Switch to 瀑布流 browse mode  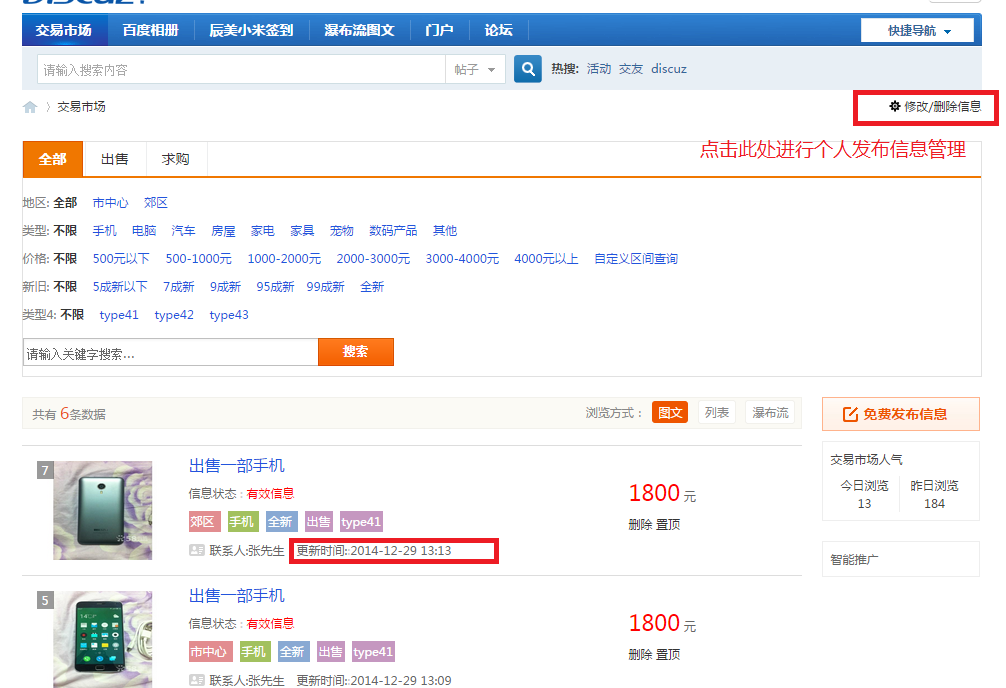(x=770, y=412)
